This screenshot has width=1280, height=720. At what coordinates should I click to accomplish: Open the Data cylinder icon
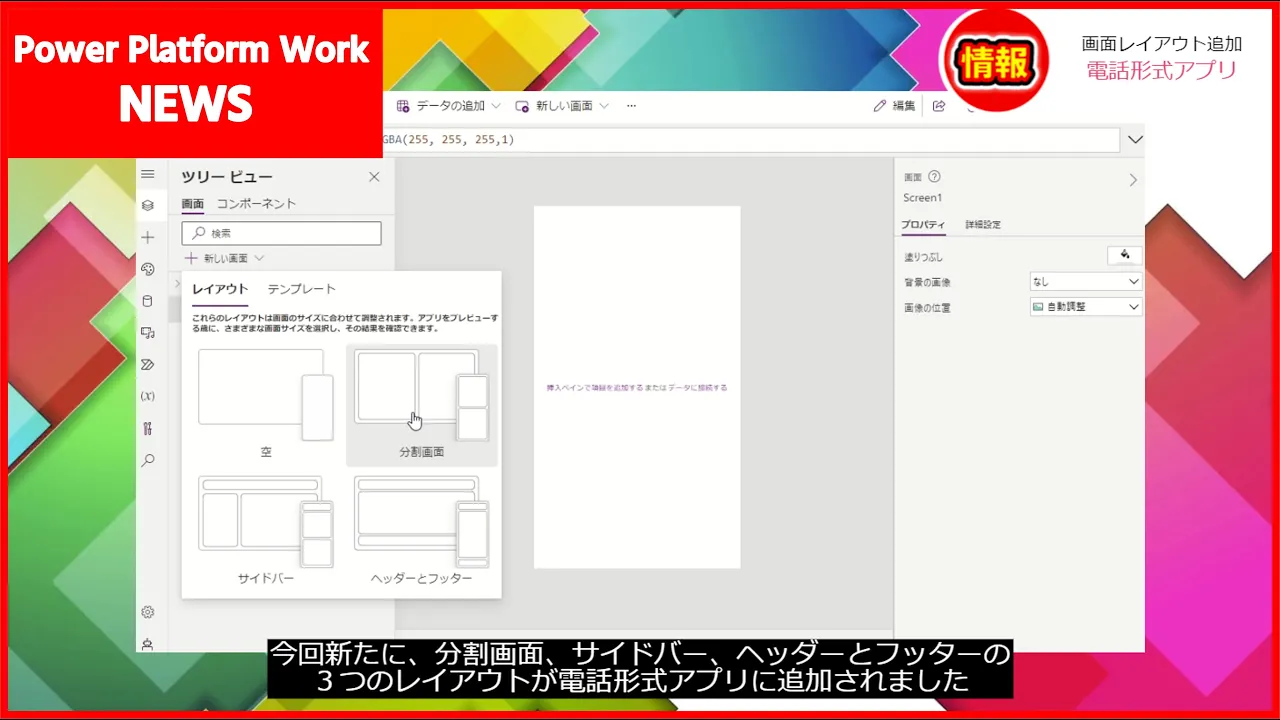click(x=148, y=301)
